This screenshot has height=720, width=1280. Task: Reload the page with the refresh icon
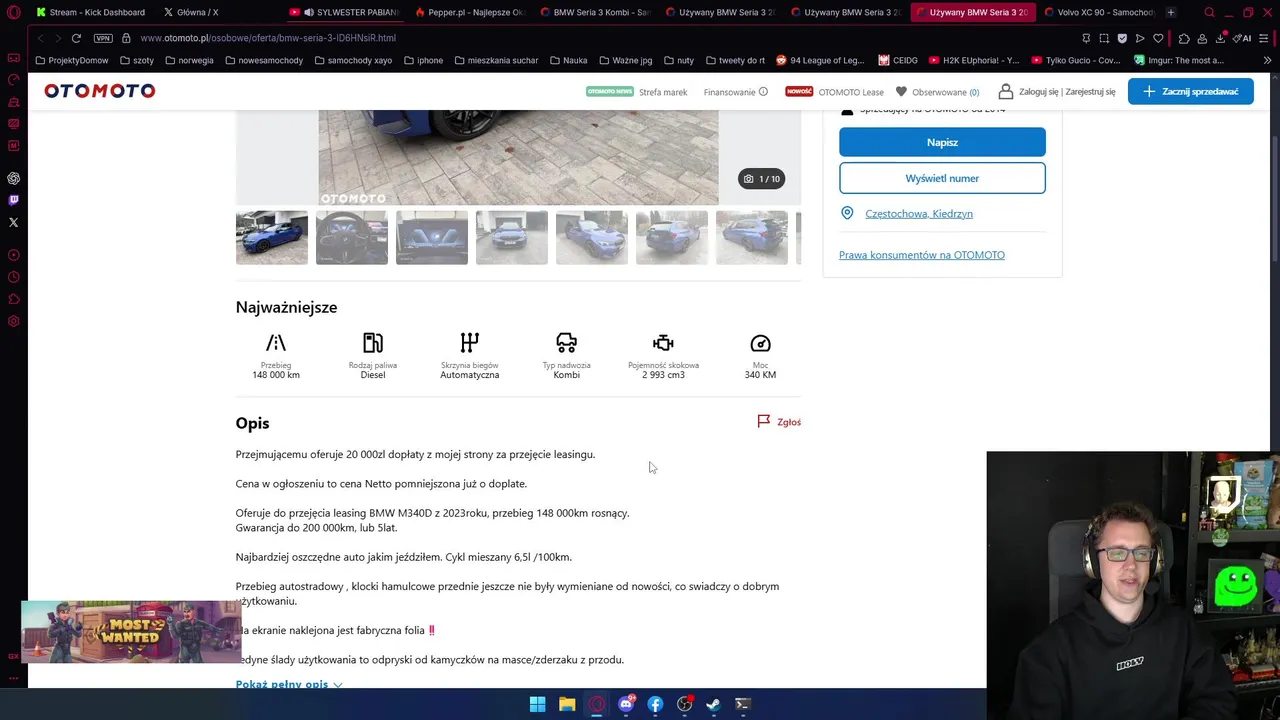(76, 38)
